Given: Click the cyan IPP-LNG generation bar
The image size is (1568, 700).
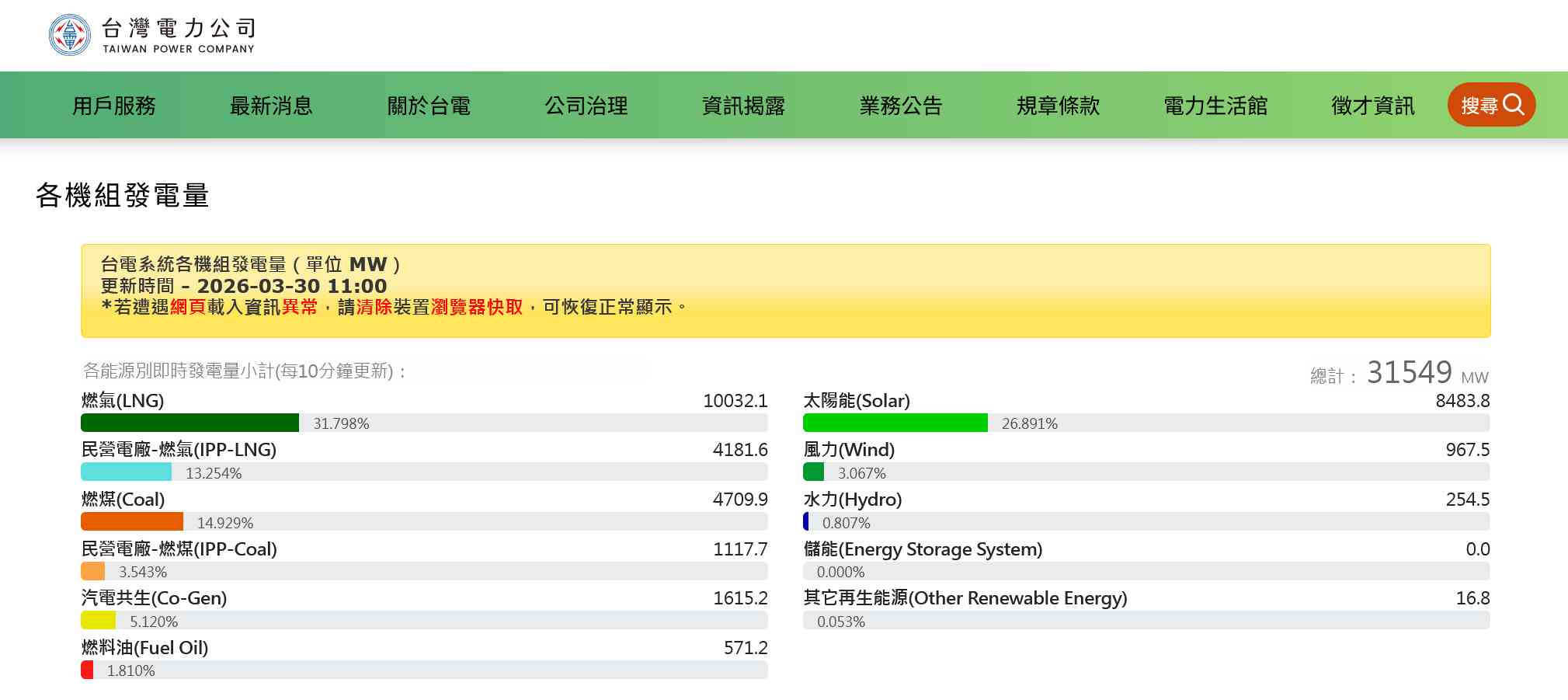Looking at the screenshot, I should tap(126, 472).
